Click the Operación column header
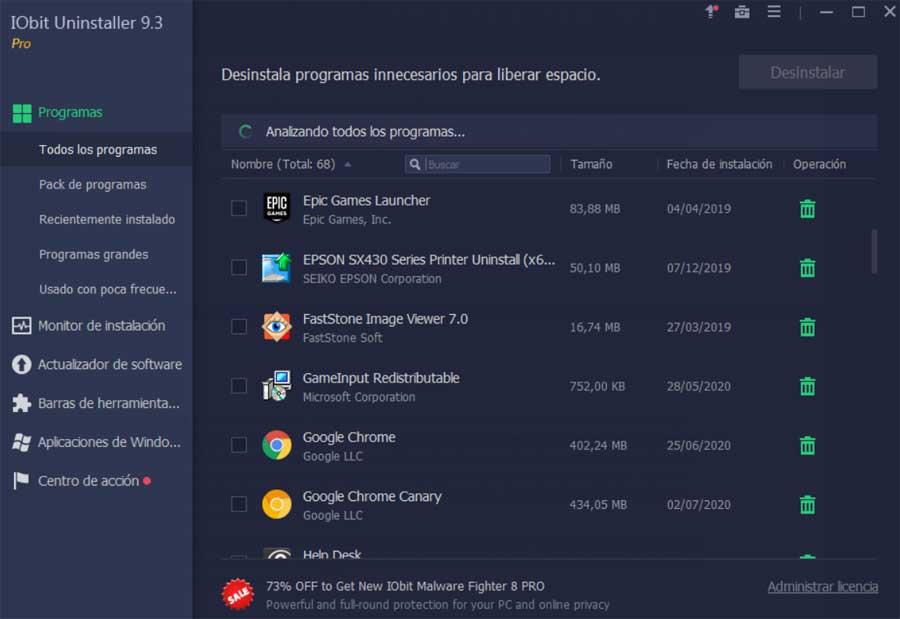Image resolution: width=900 pixels, height=619 pixels. point(819,164)
